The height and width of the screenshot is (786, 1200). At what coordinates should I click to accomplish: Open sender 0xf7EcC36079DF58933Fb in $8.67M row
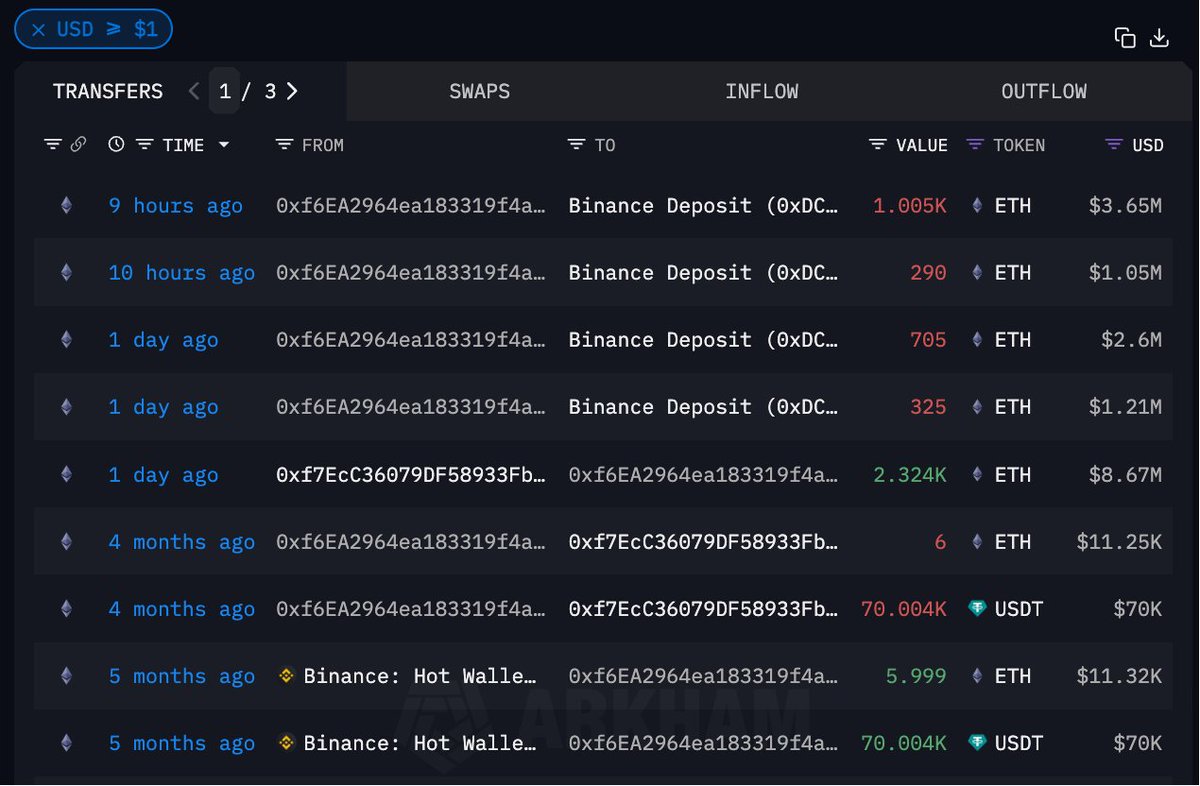(x=411, y=475)
